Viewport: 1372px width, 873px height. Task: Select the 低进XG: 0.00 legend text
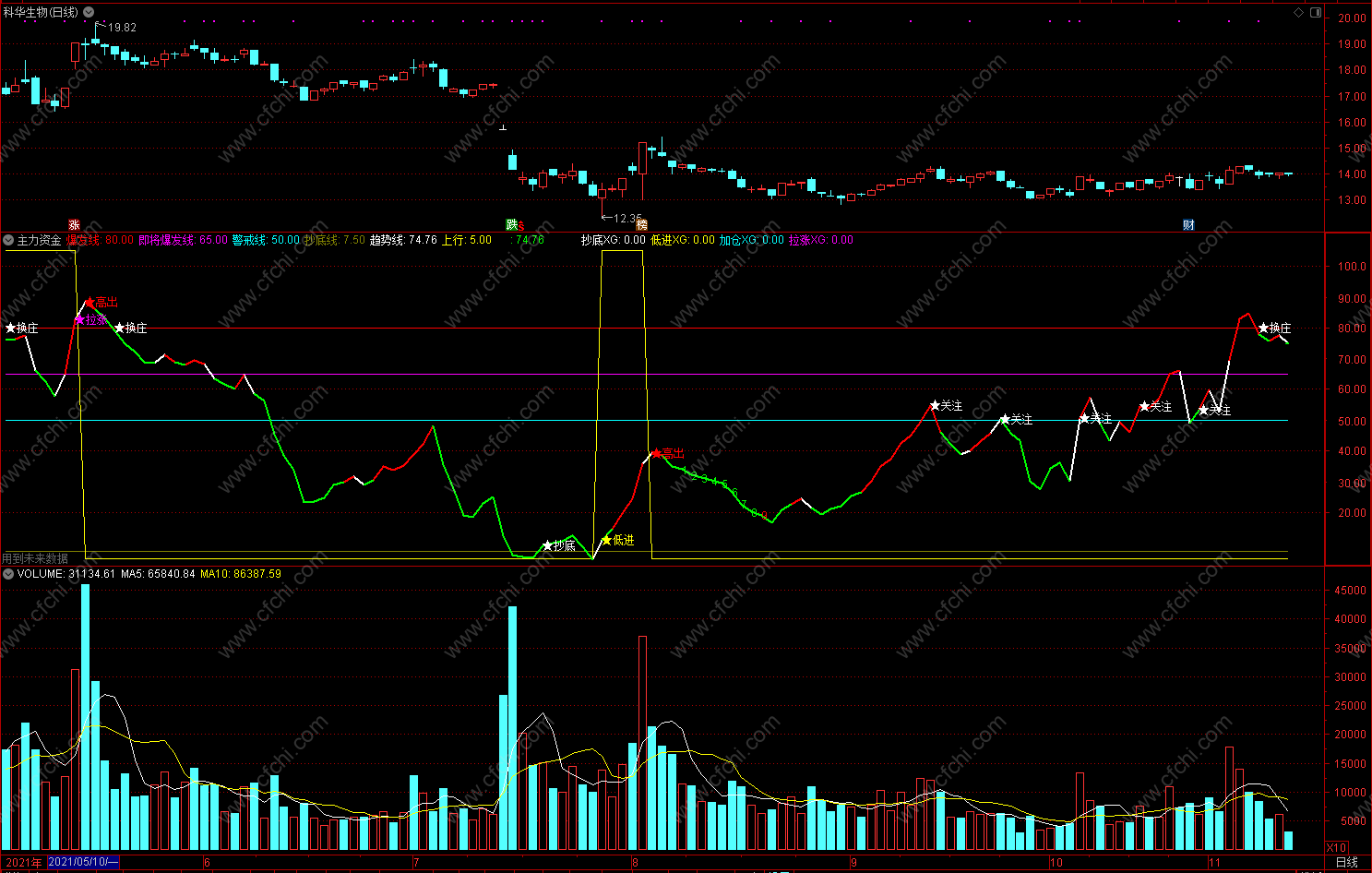pyautogui.click(x=683, y=240)
